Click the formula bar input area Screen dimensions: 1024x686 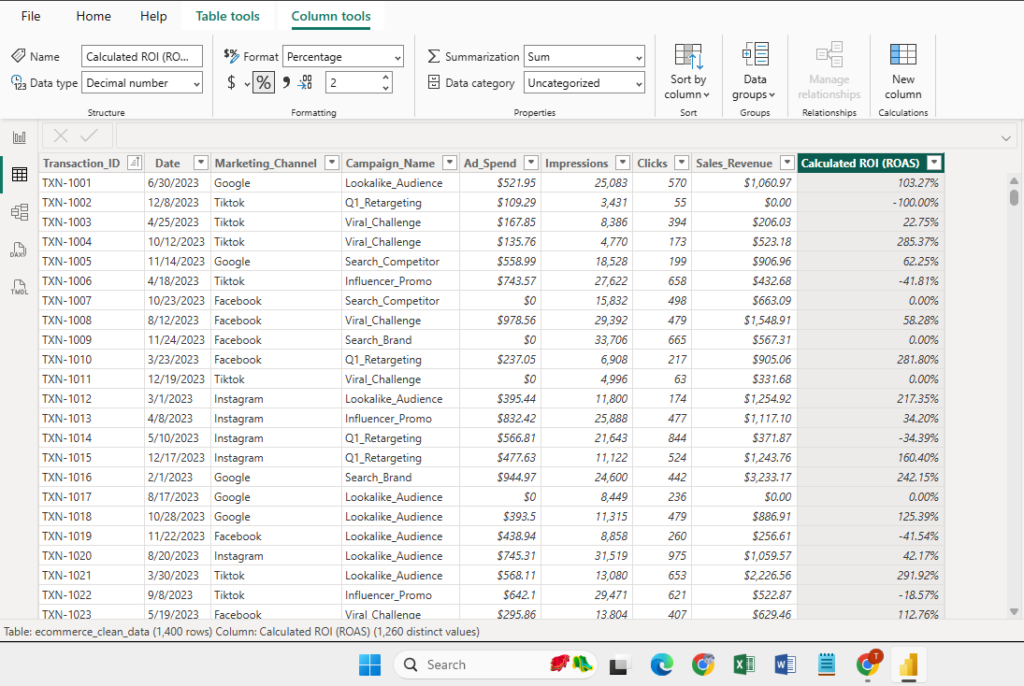click(555, 136)
